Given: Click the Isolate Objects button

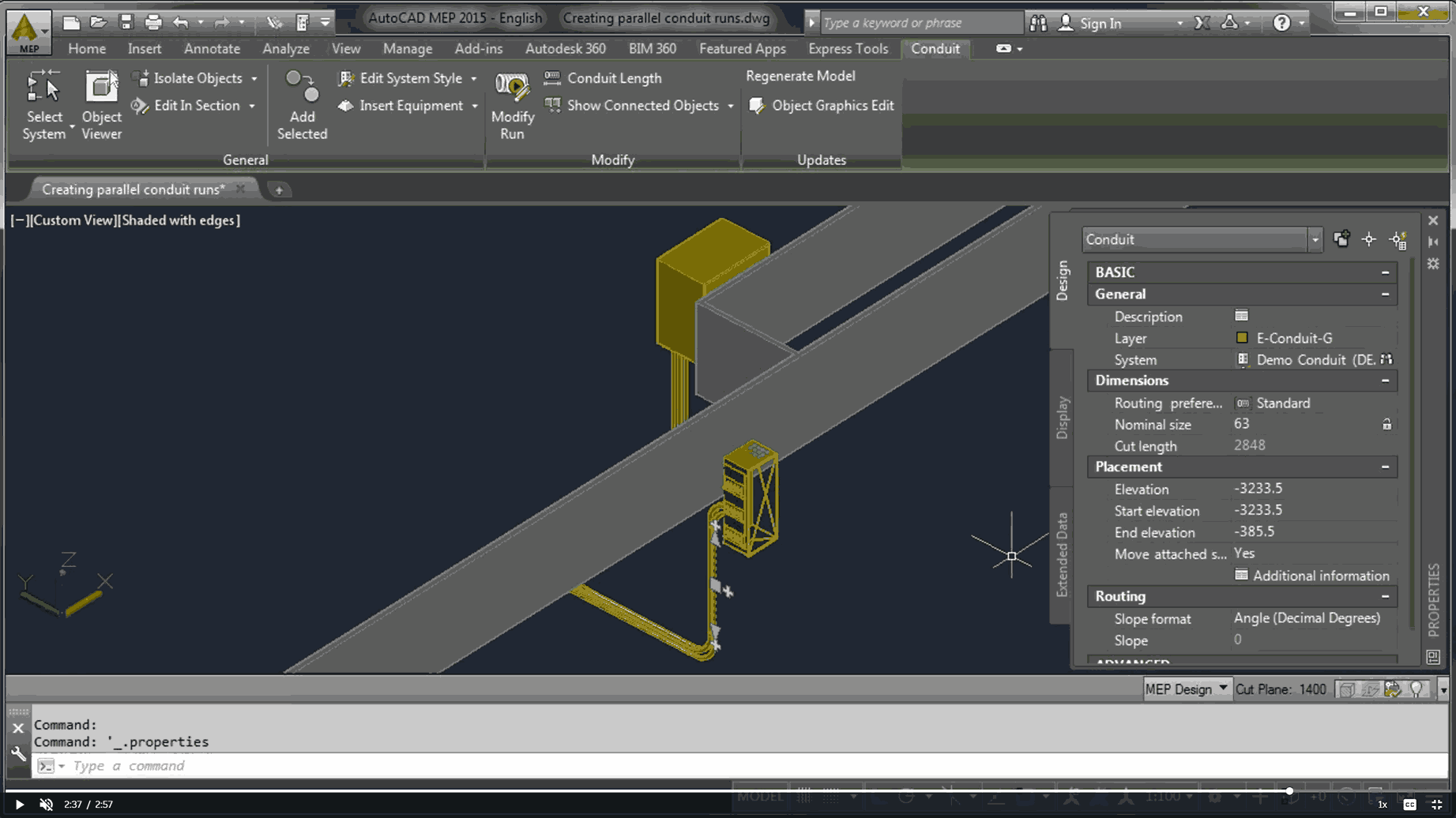Looking at the screenshot, I should click(x=190, y=78).
